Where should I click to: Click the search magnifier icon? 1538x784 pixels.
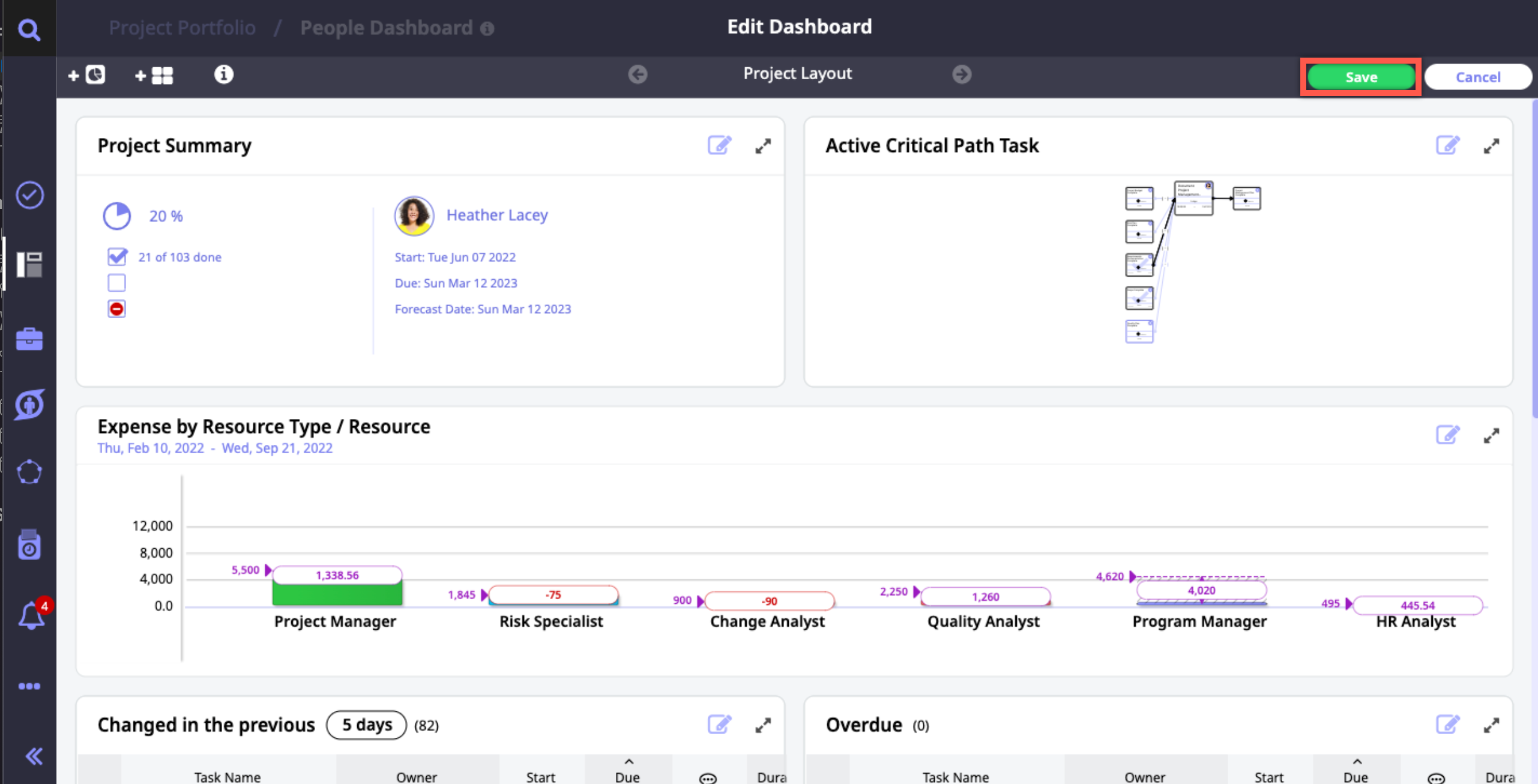[28, 29]
